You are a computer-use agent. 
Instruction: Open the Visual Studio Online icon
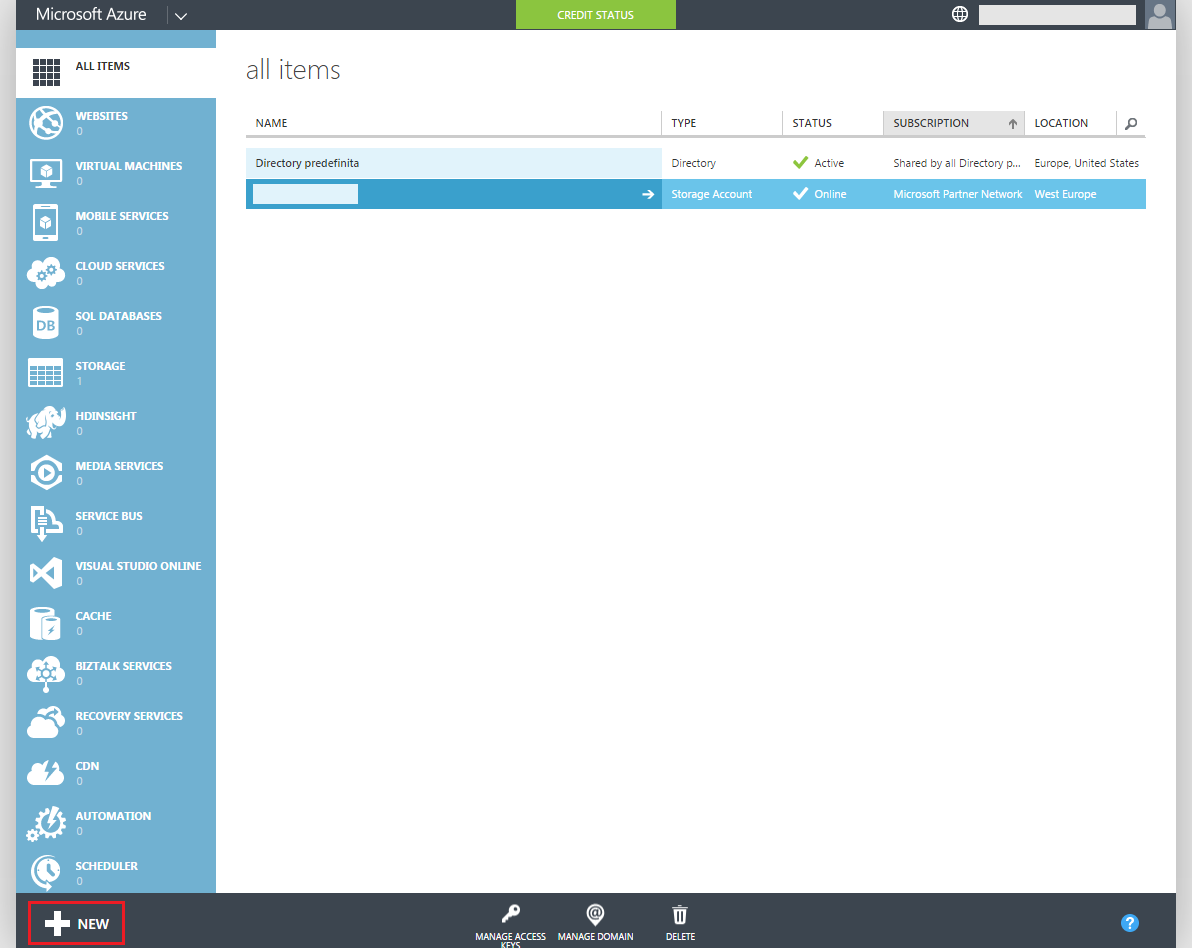[46, 573]
